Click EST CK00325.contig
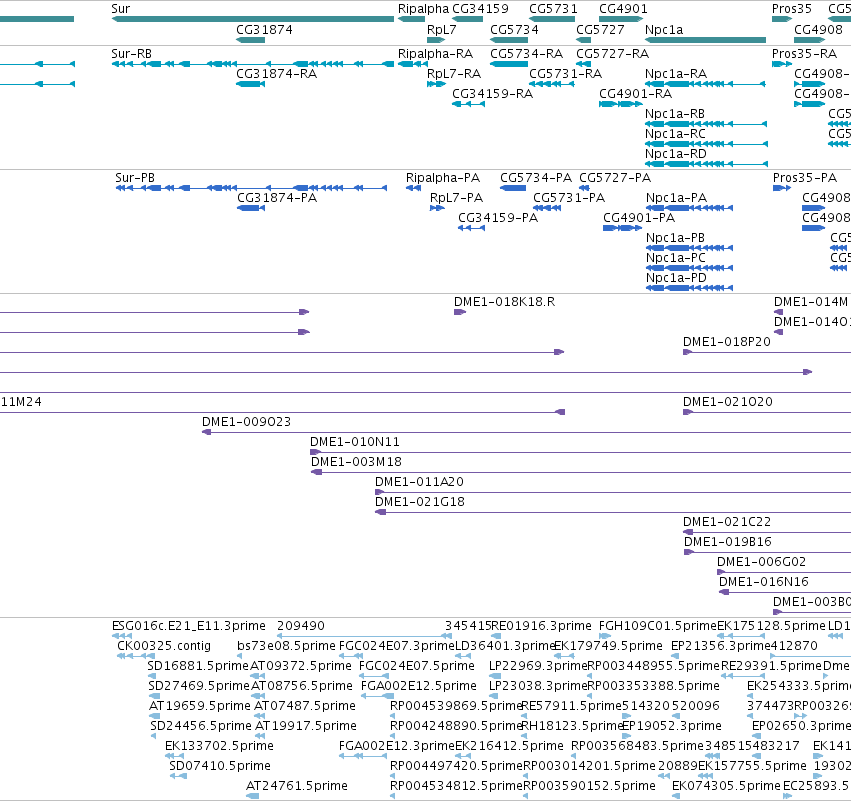Viewport: 851px width, 801px height. pos(136,656)
